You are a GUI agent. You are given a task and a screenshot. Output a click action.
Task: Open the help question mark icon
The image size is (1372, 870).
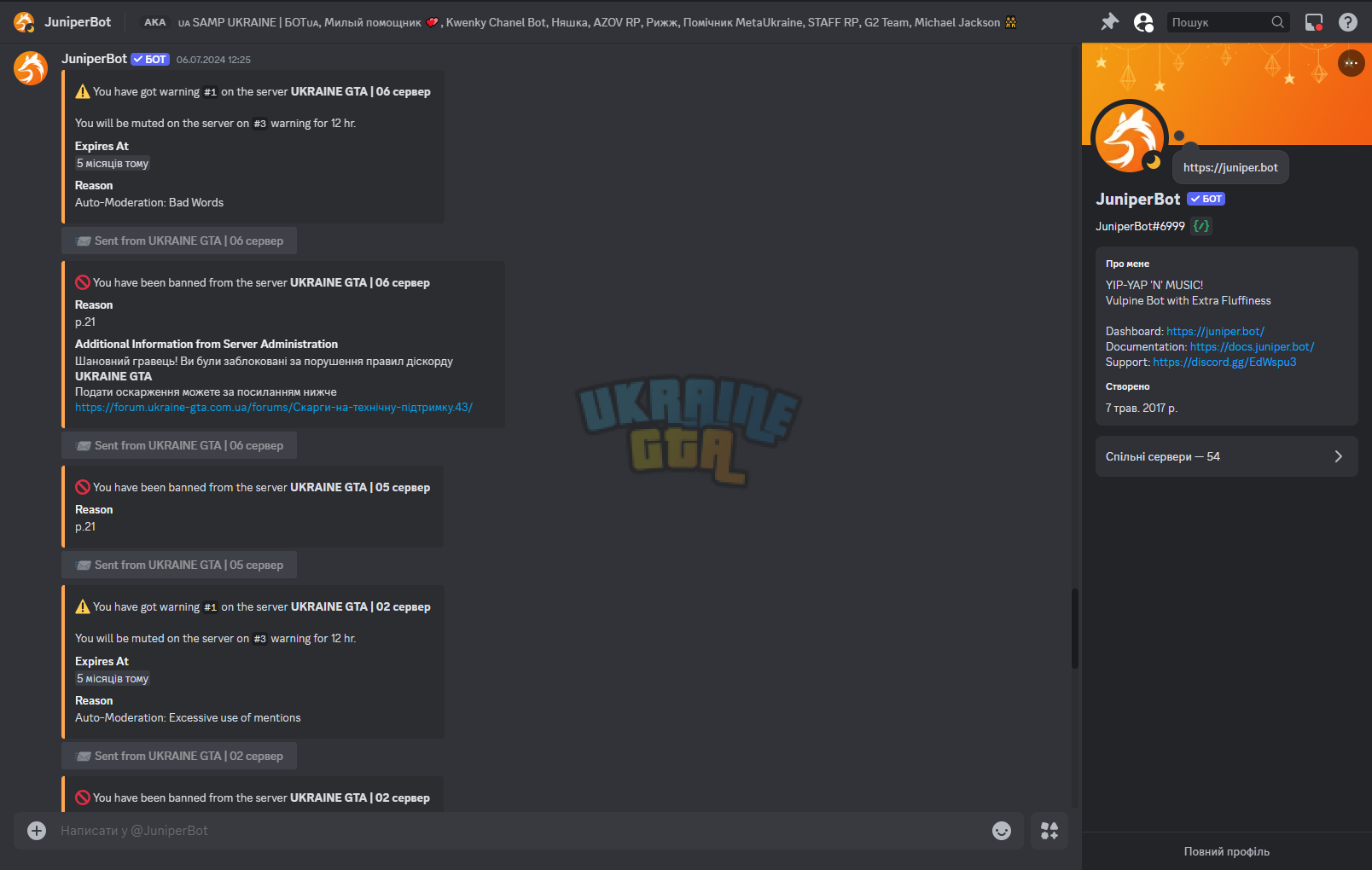pos(1348,22)
